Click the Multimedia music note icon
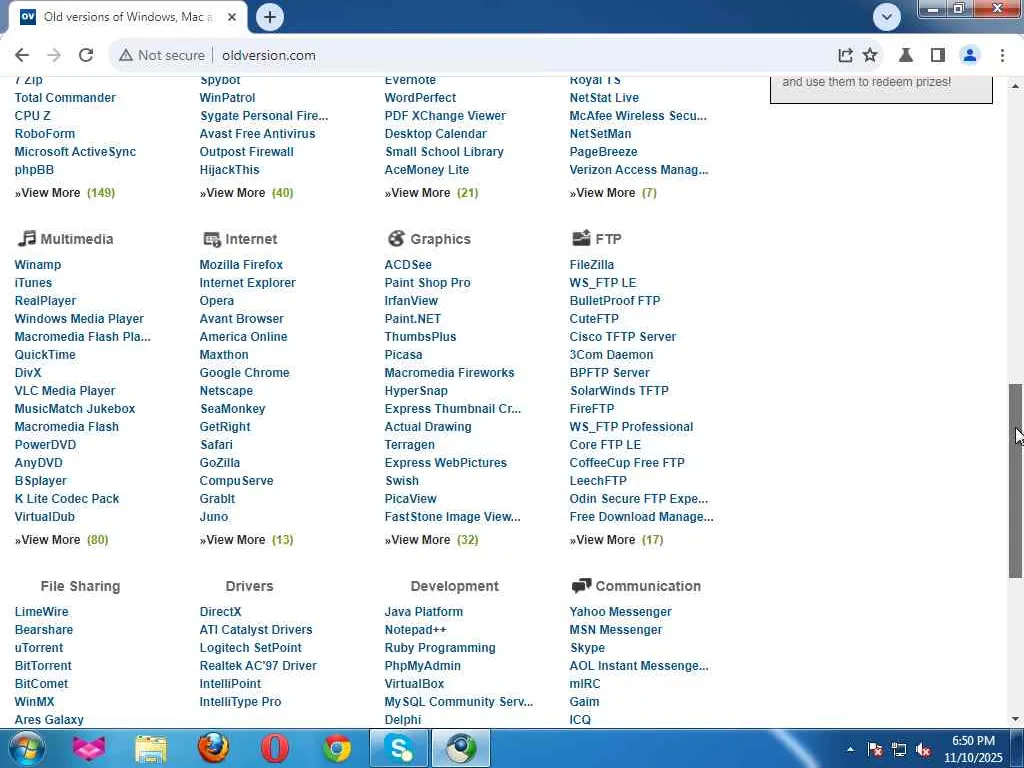This screenshot has height=768, width=1024. pos(27,238)
